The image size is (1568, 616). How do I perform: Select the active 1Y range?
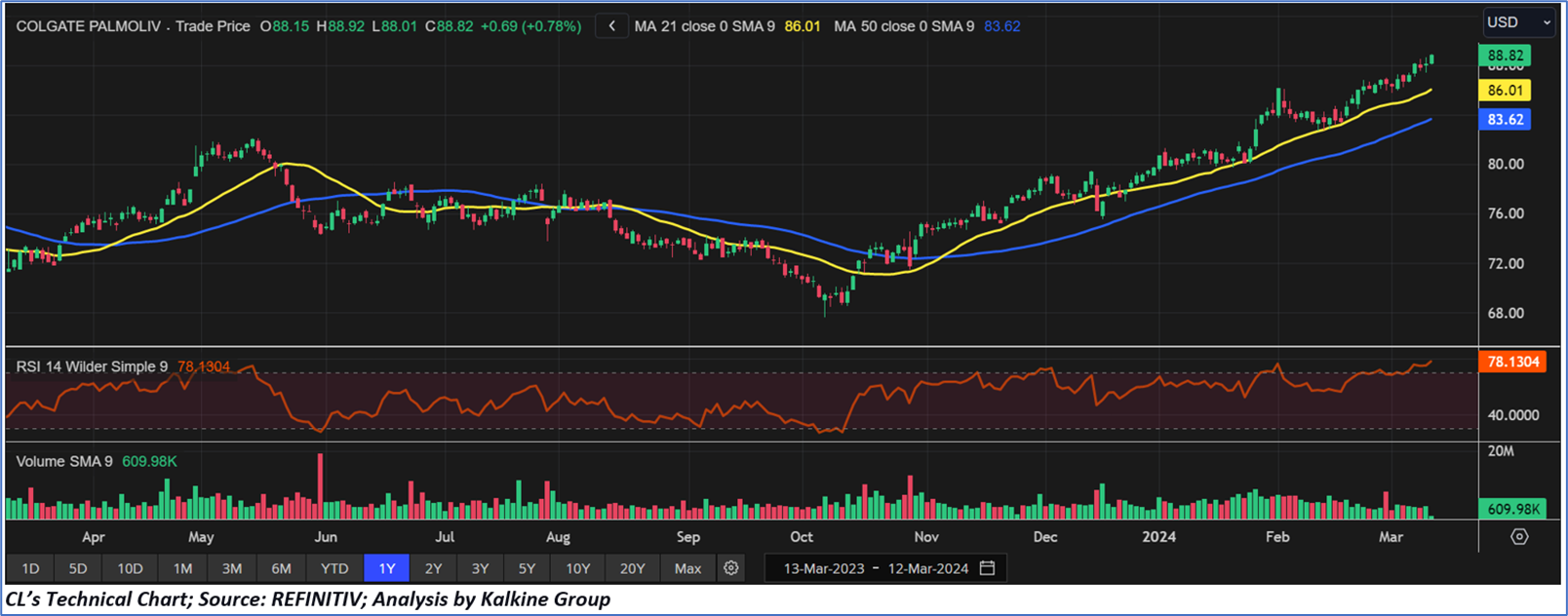(387, 568)
